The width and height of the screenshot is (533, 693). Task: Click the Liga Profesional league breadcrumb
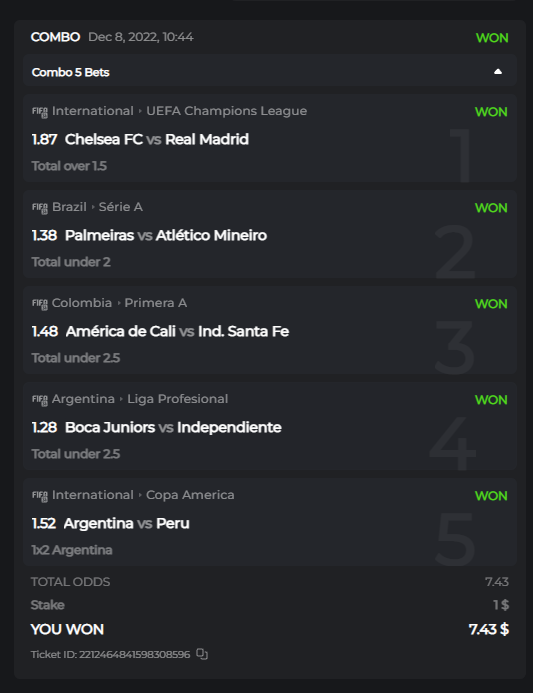[x=178, y=399]
